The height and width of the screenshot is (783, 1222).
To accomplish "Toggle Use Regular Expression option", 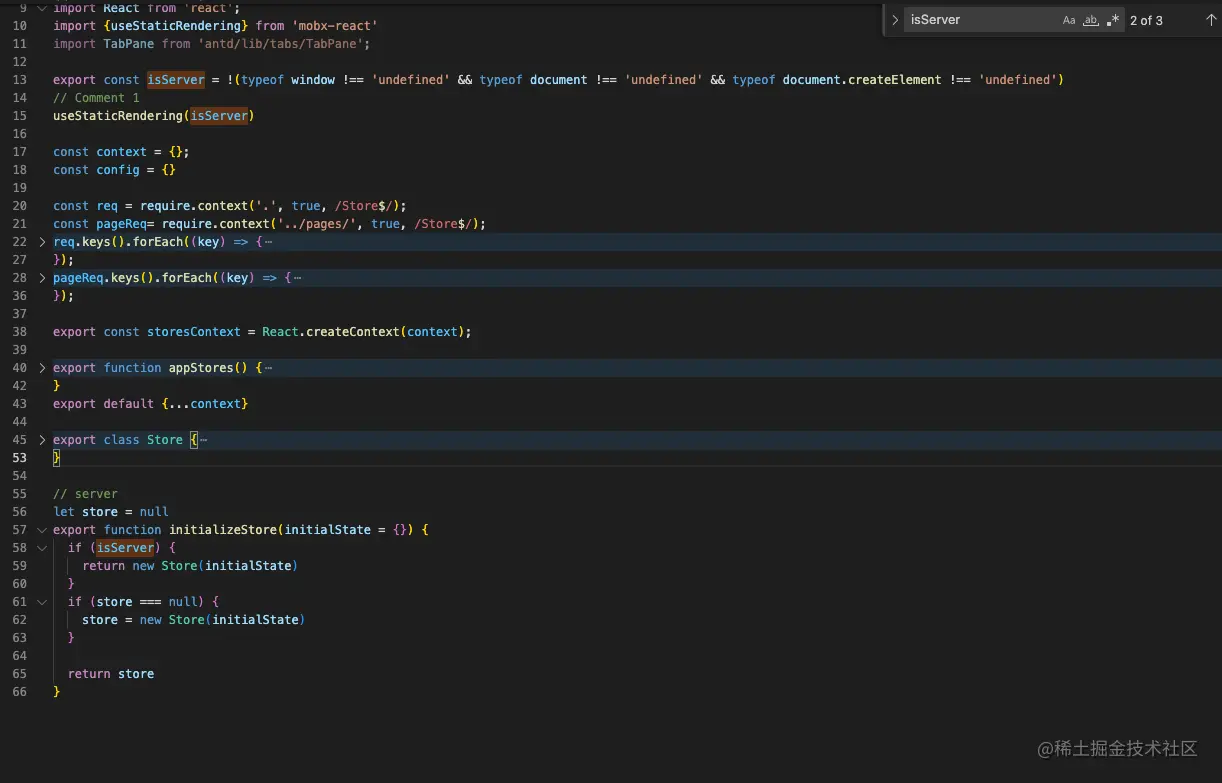I will (1113, 20).
